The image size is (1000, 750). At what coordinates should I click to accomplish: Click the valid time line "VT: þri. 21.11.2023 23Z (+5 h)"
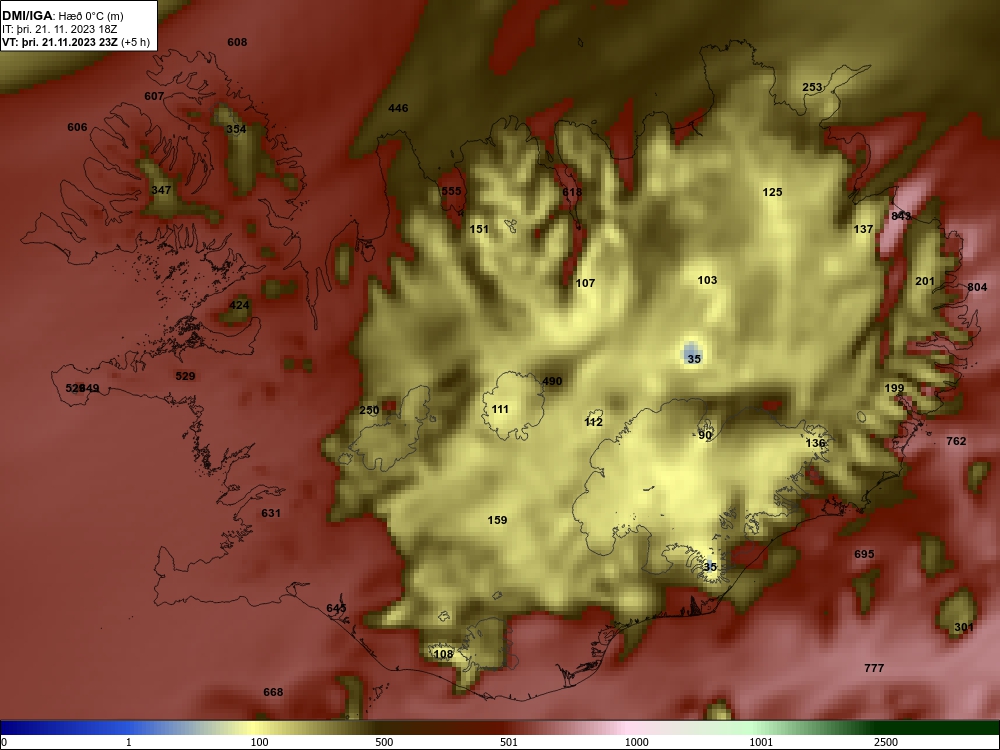[76, 42]
